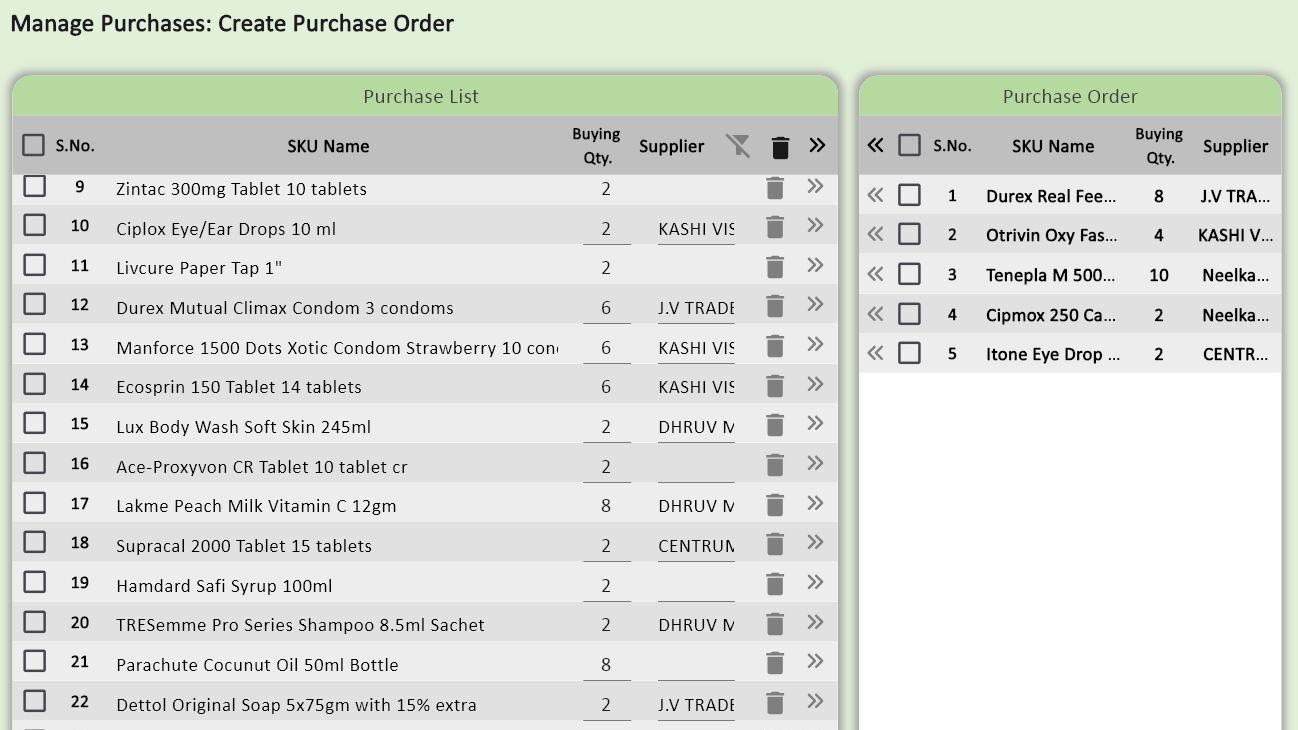Check the Cipmox 250 Ca... order row
This screenshot has height=730, width=1298.
(x=909, y=314)
